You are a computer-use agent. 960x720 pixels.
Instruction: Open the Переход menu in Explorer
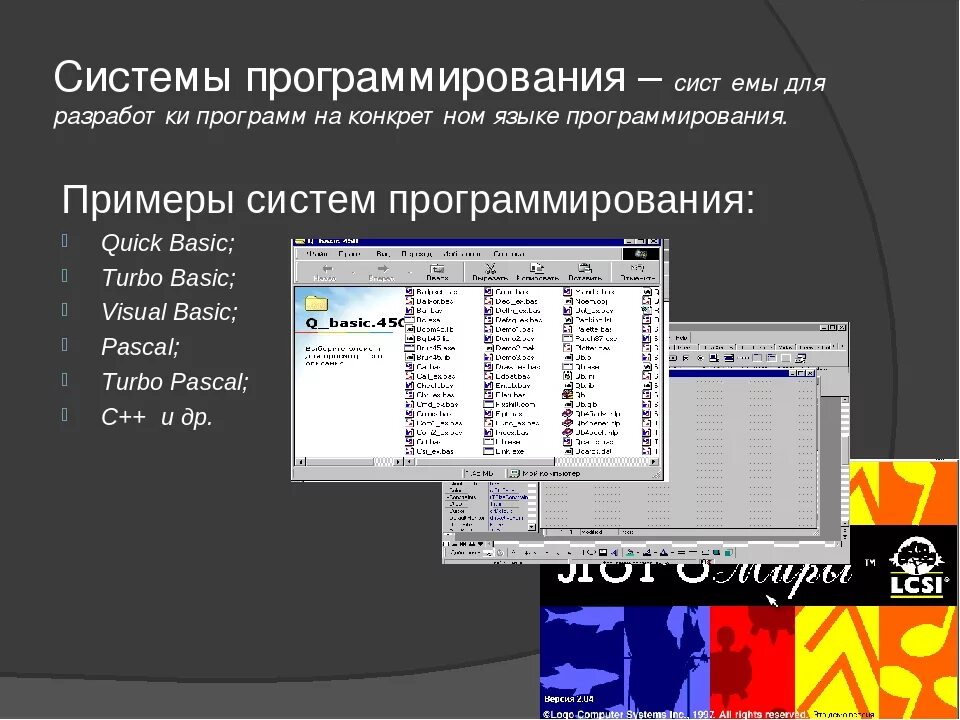coord(416,253)
